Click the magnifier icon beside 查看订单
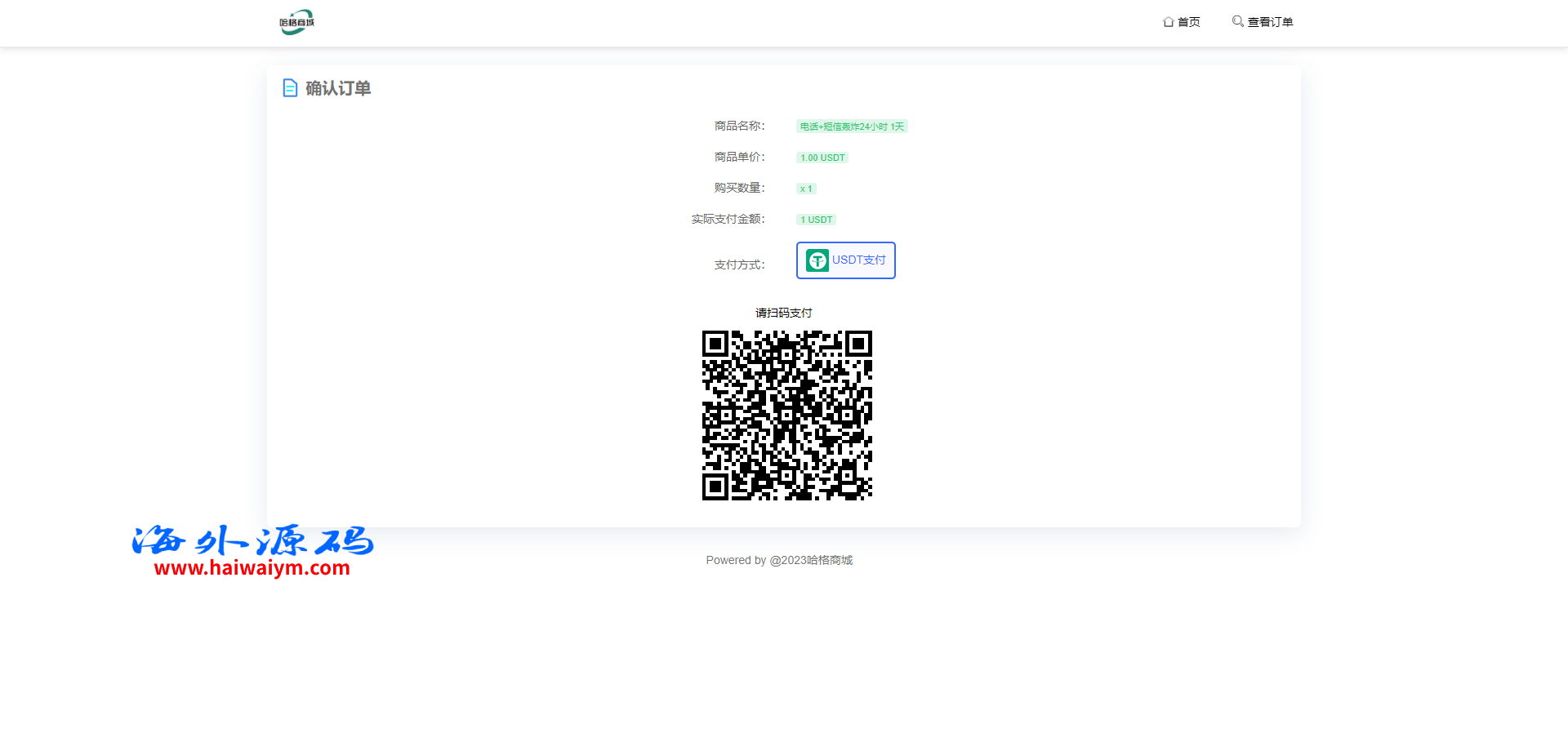1568x751 pixels. tap(1237, 21)
